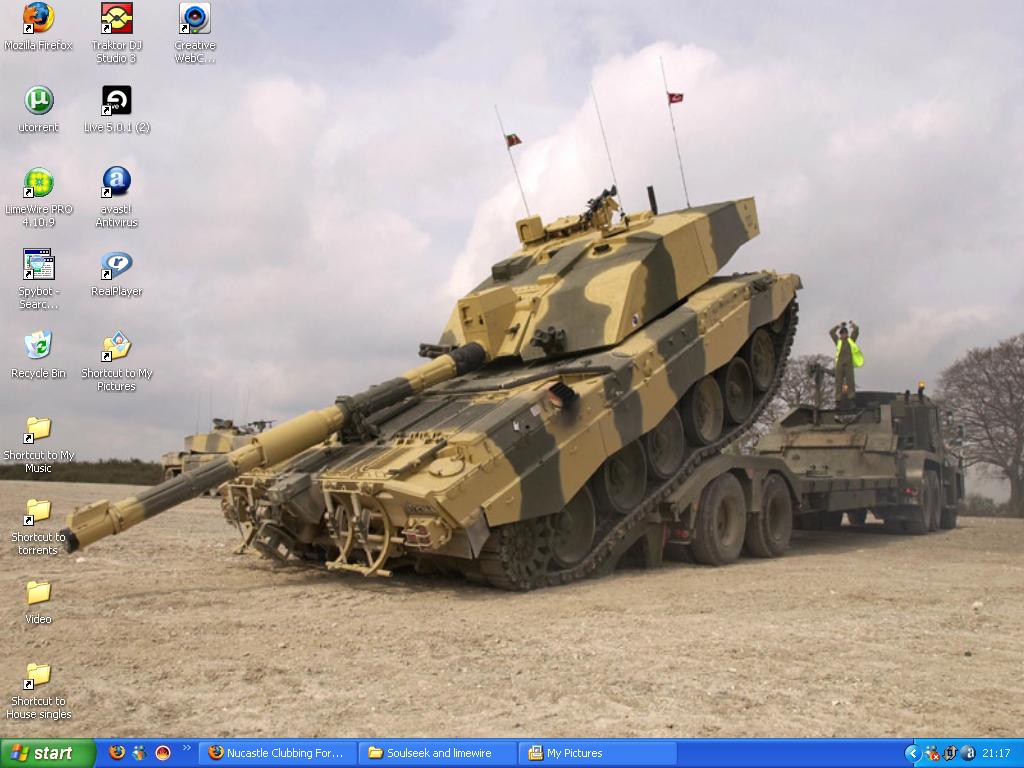Screen dimensions: 1024x768
Task: Launch Traktor DJ Studio 3 from desktop
Action: [117, 19]
